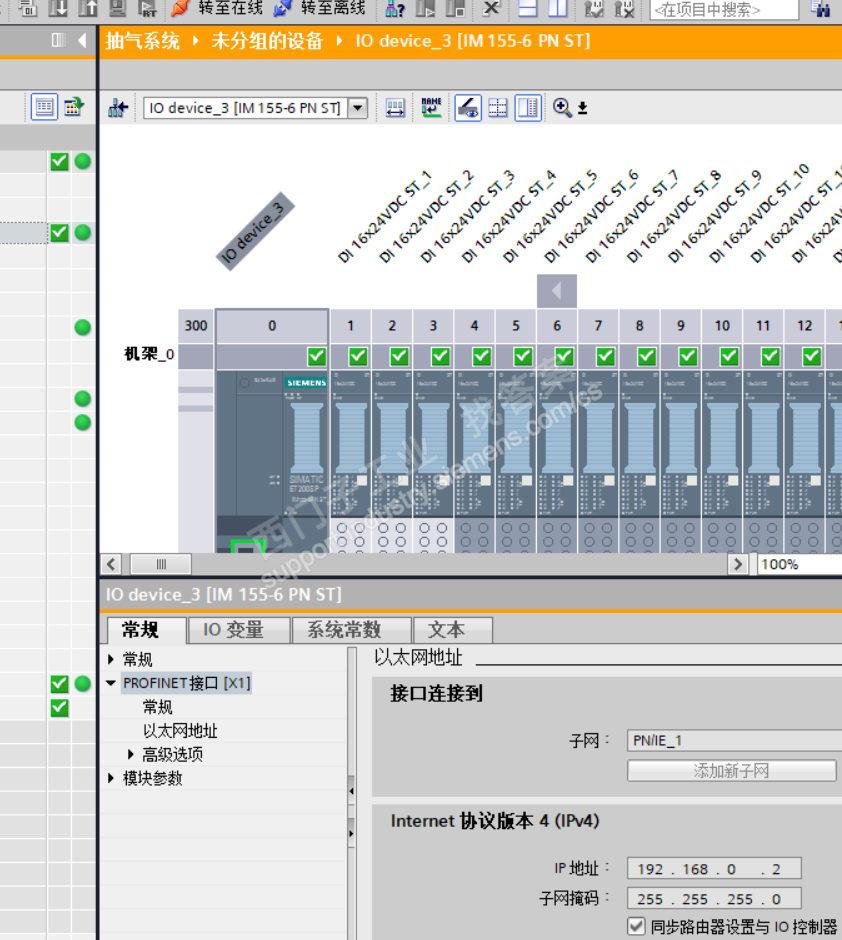The width and height of the screenshot is (842, 940).
Task: Toggle the Show module labels icon
Action: pos(468,108)
